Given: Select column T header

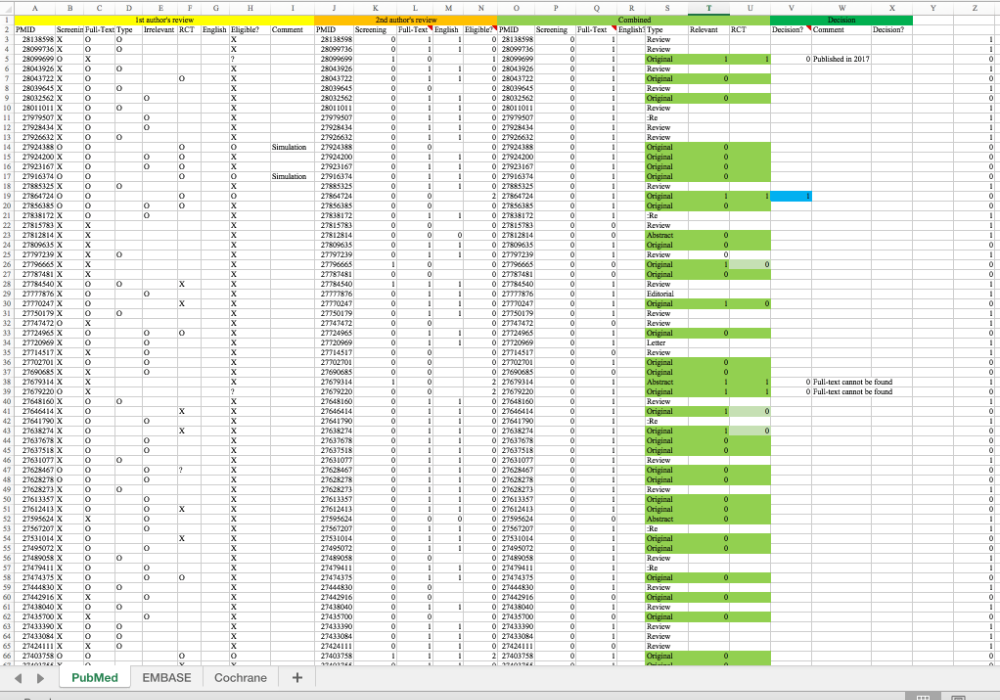Looking at the screenshot, I should pyautogui.click(x=709, y=8).
